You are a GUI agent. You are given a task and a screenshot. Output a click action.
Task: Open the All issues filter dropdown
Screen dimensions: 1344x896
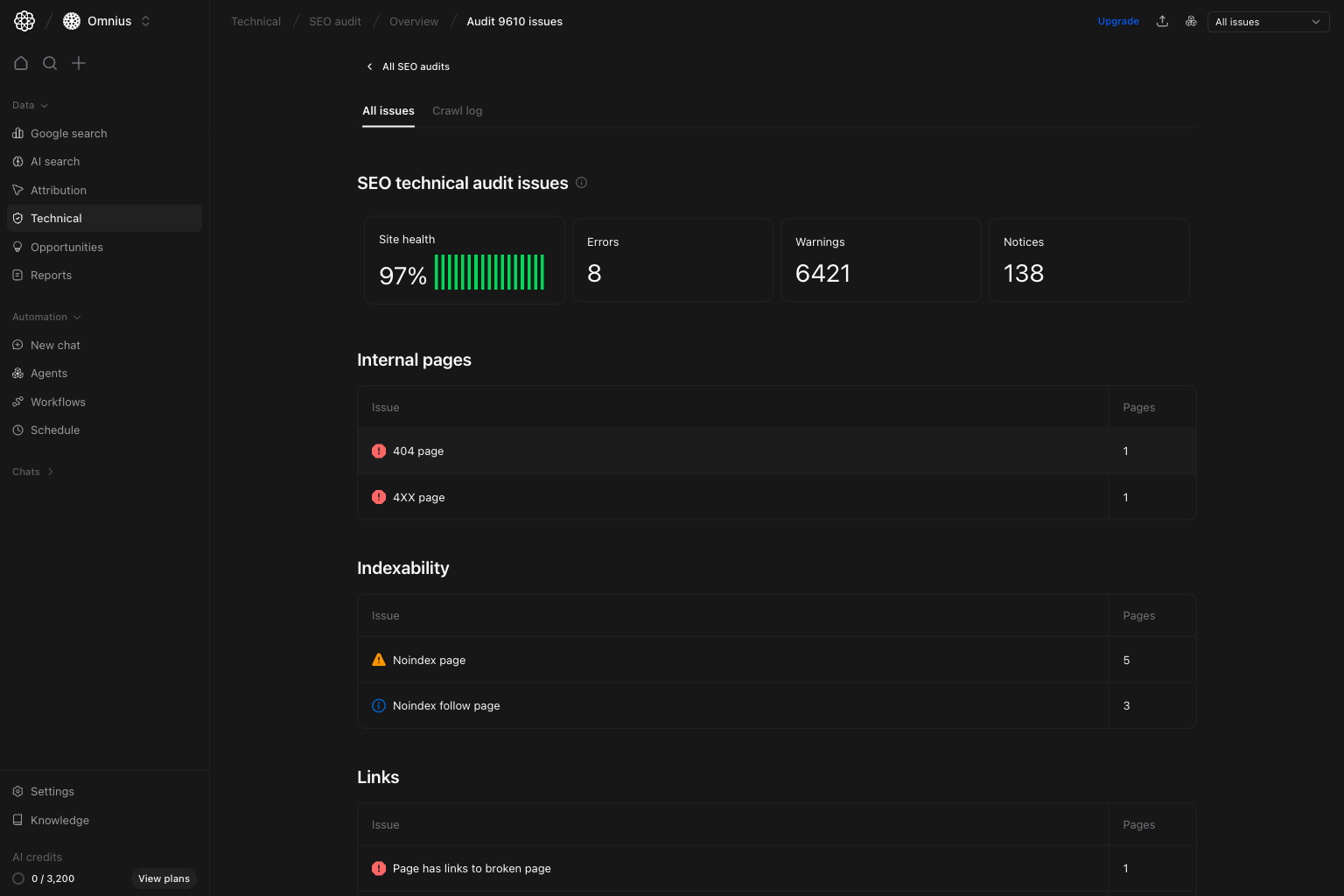[x=1268, y=21]
